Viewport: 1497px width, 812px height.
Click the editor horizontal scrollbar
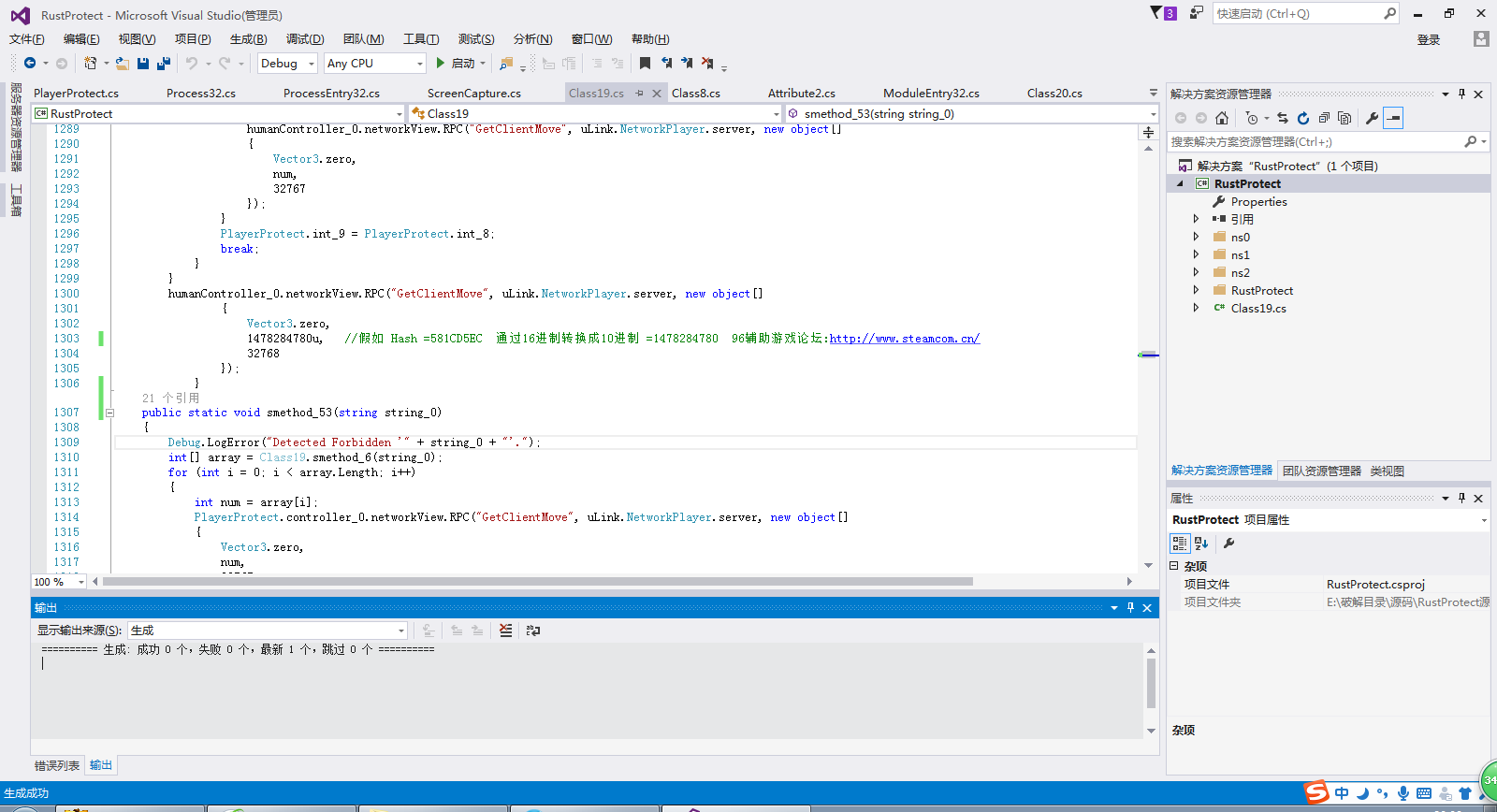point(538,582)
